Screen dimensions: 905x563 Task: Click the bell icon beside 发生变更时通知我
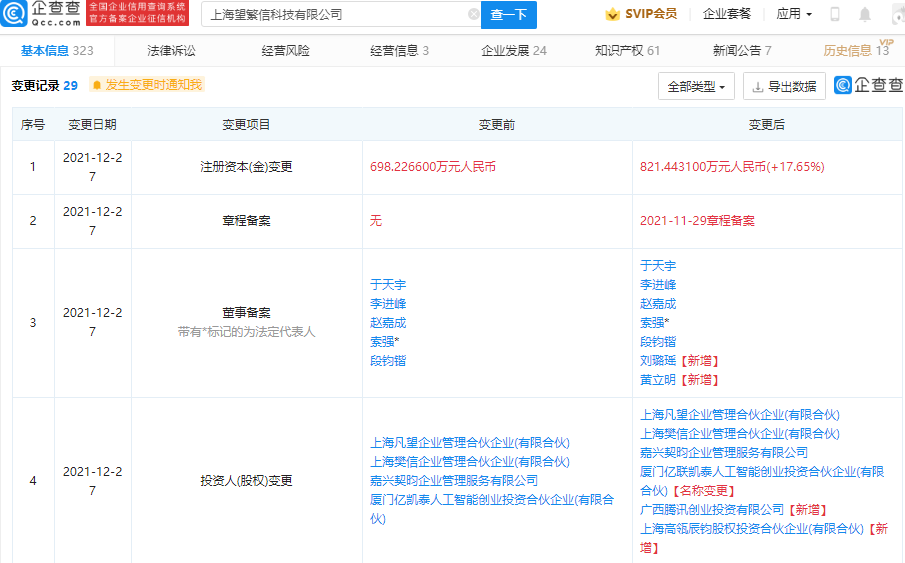[96, 85]
